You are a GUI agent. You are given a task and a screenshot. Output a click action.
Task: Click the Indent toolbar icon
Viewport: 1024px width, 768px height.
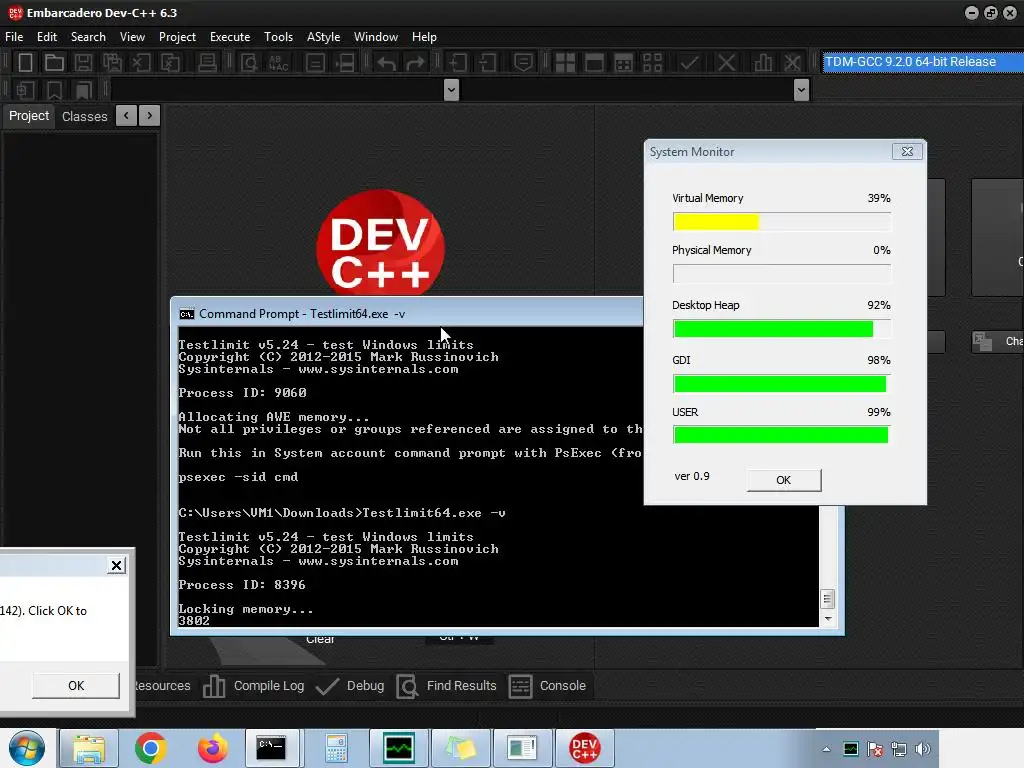coord(457,63)
